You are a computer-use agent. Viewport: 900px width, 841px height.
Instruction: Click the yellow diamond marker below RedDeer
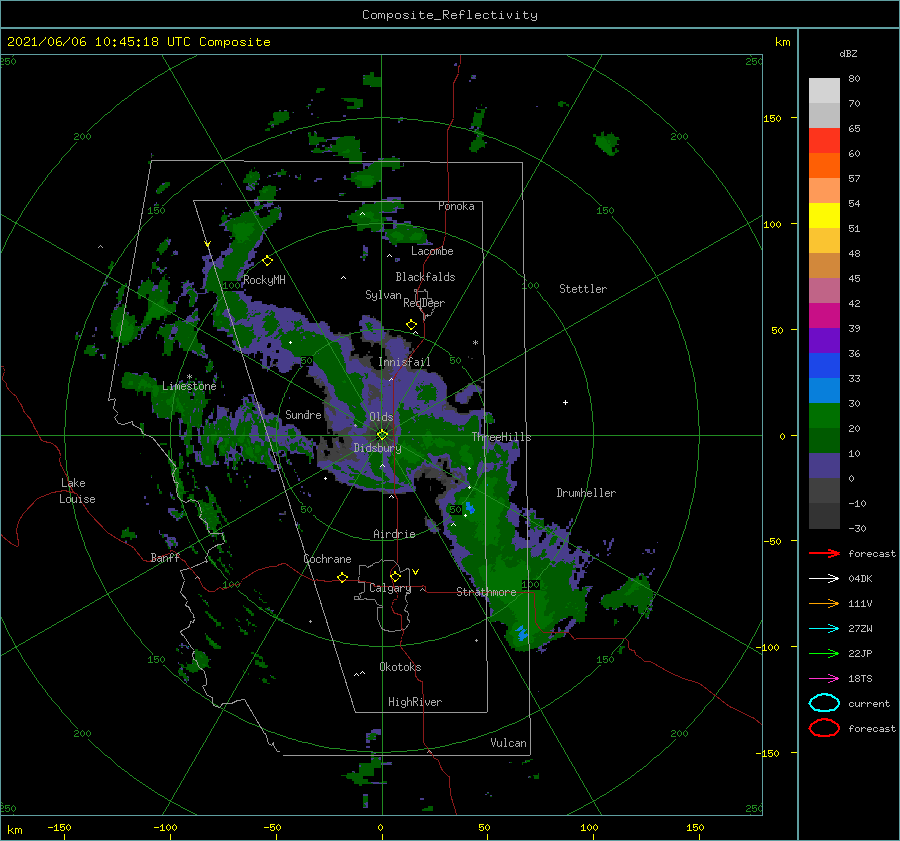pos(411,324)
